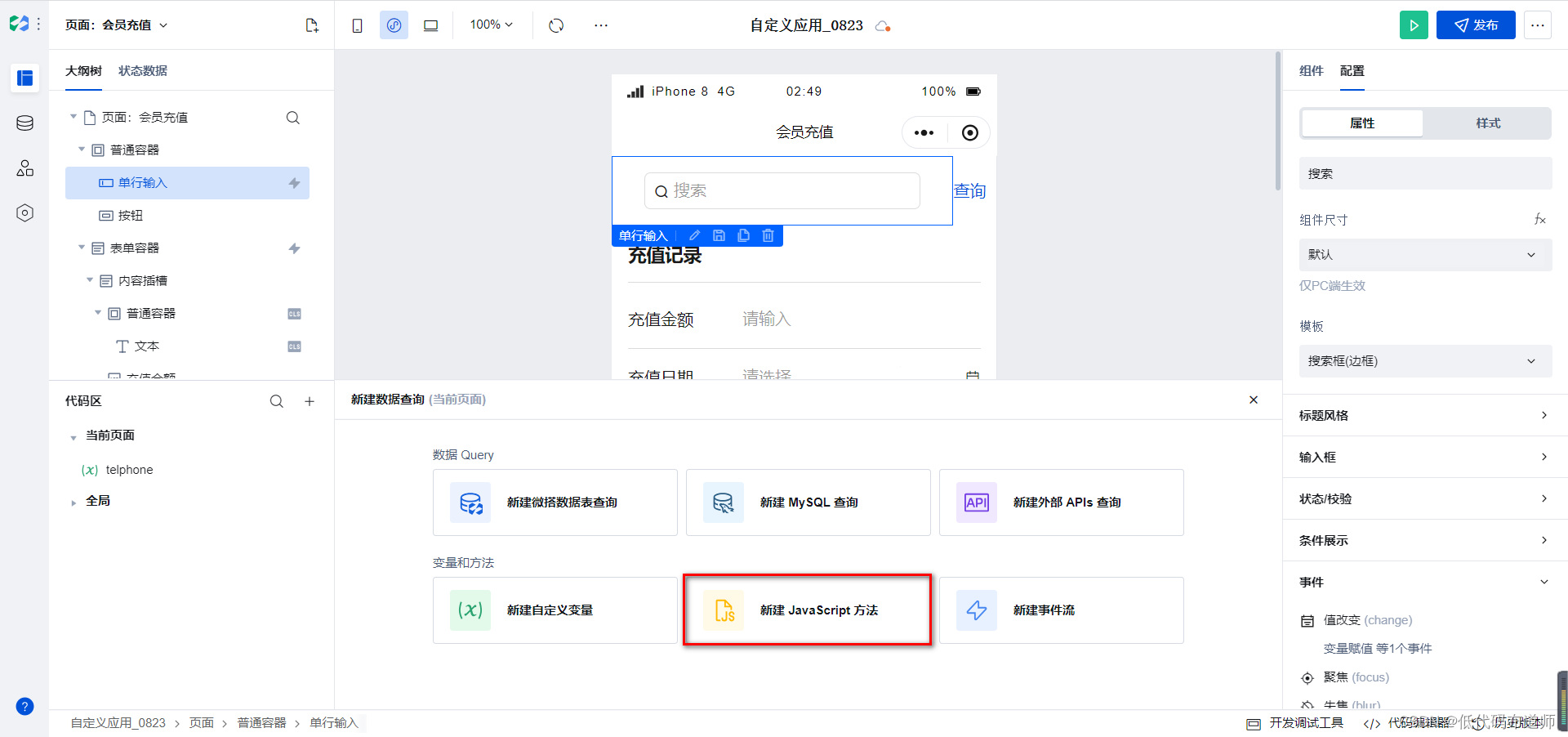Select the outline tree sidebar icon
Viewport: 1568px width, 737px height.
25,78
